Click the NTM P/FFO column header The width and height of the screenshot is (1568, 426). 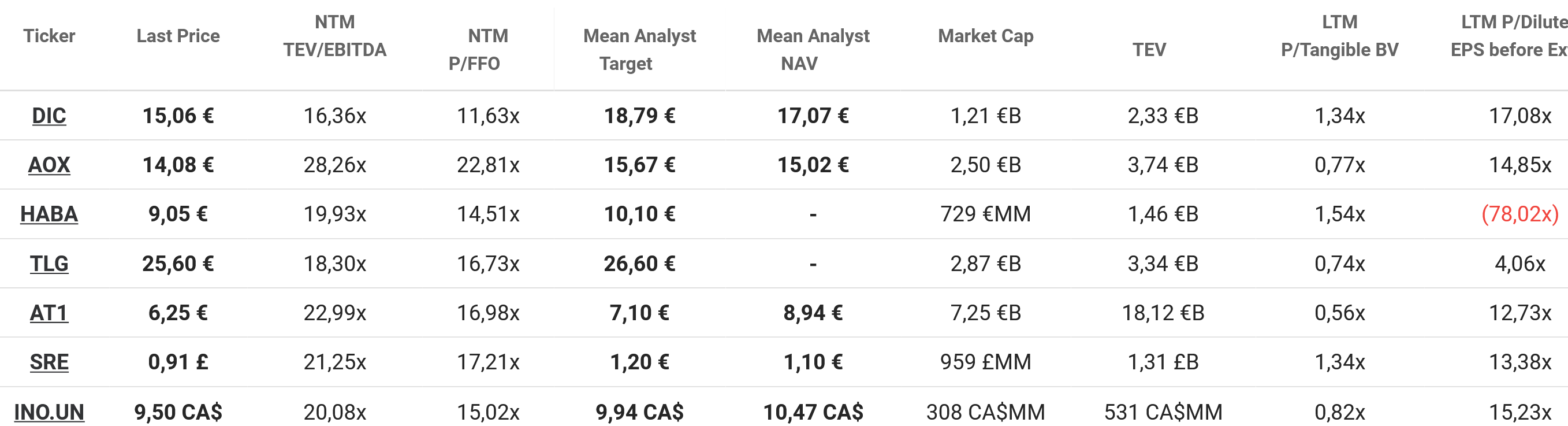481,49
